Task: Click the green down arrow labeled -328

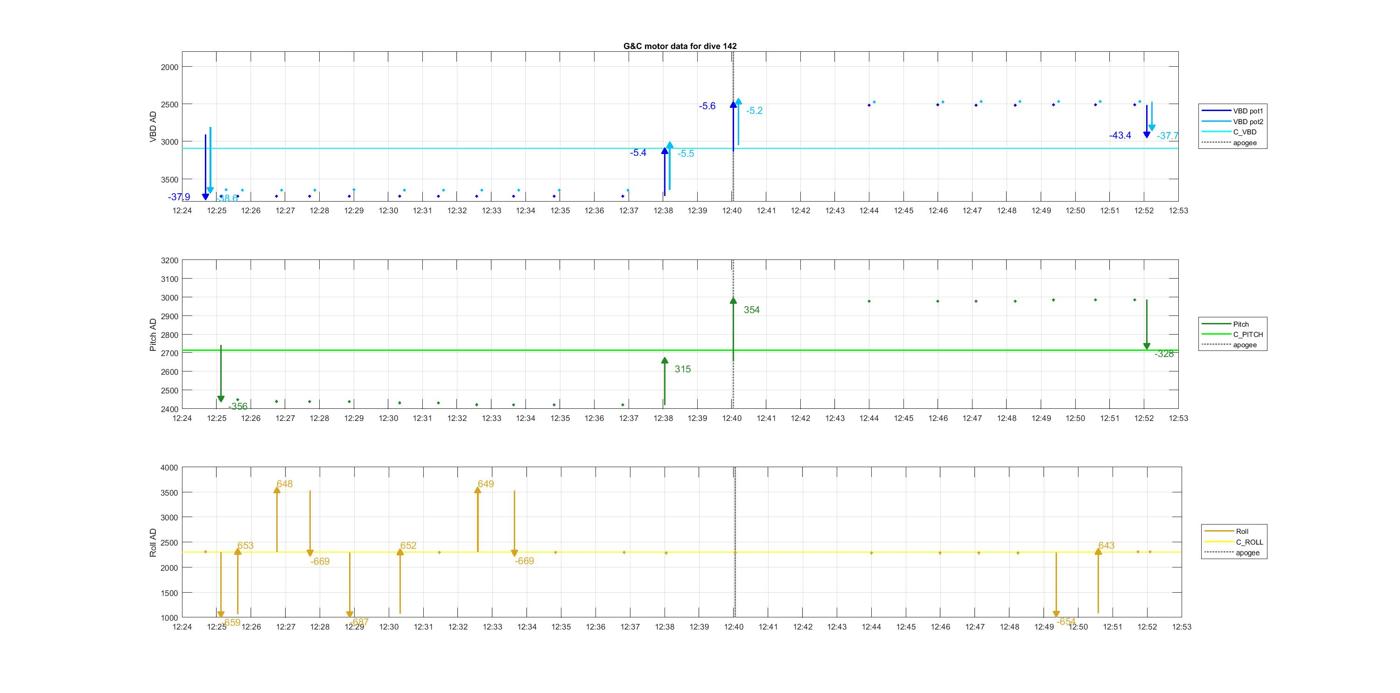Action: (x=1147, y=325)
